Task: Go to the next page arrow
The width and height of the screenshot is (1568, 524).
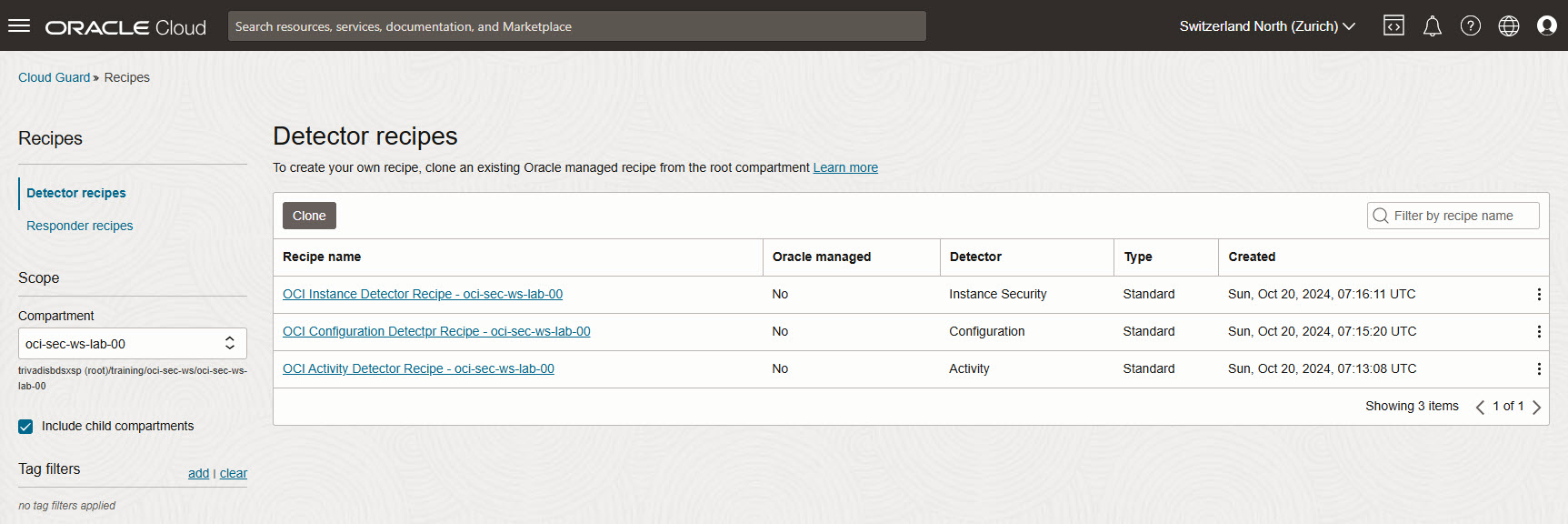Action: point(1536,407)
